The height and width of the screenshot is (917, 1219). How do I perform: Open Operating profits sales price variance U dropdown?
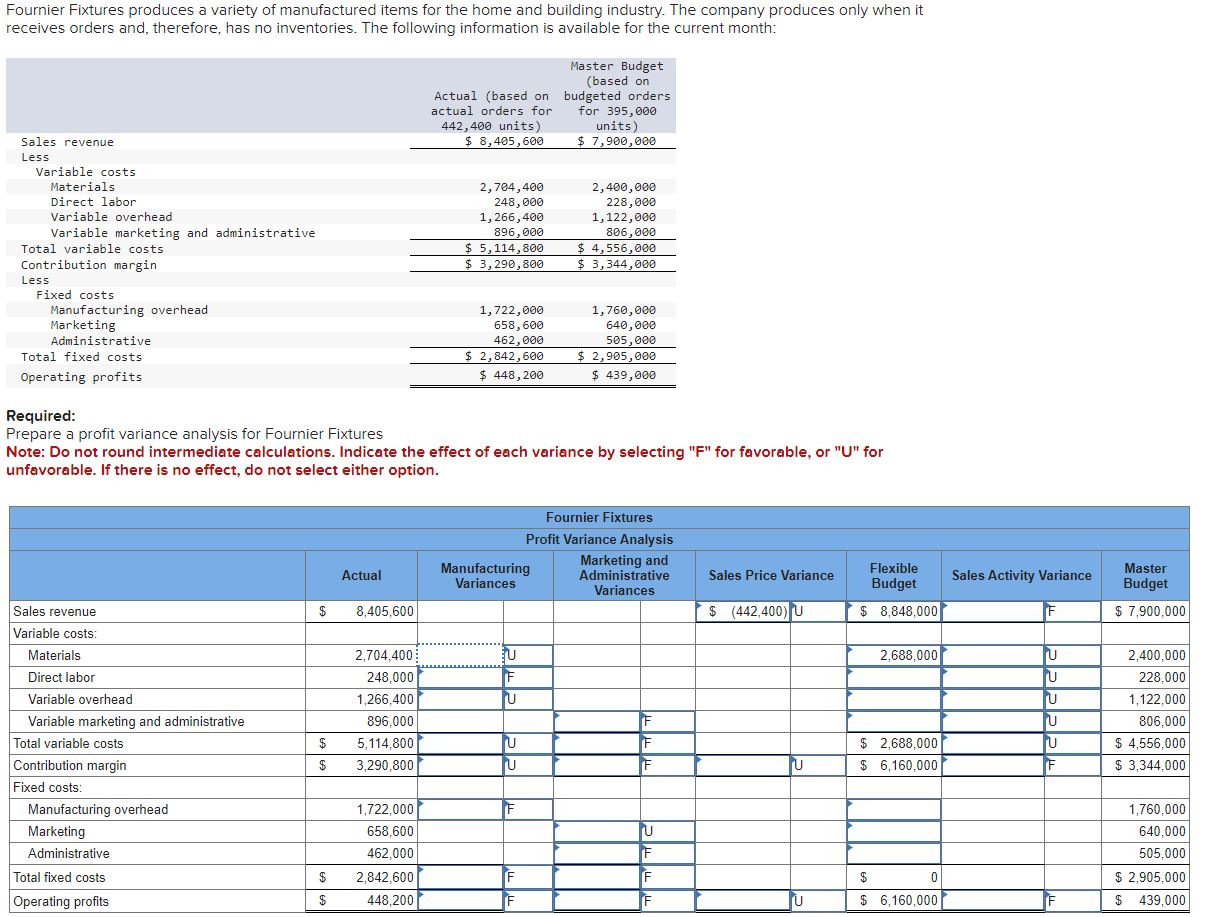(x=818, y=901)
